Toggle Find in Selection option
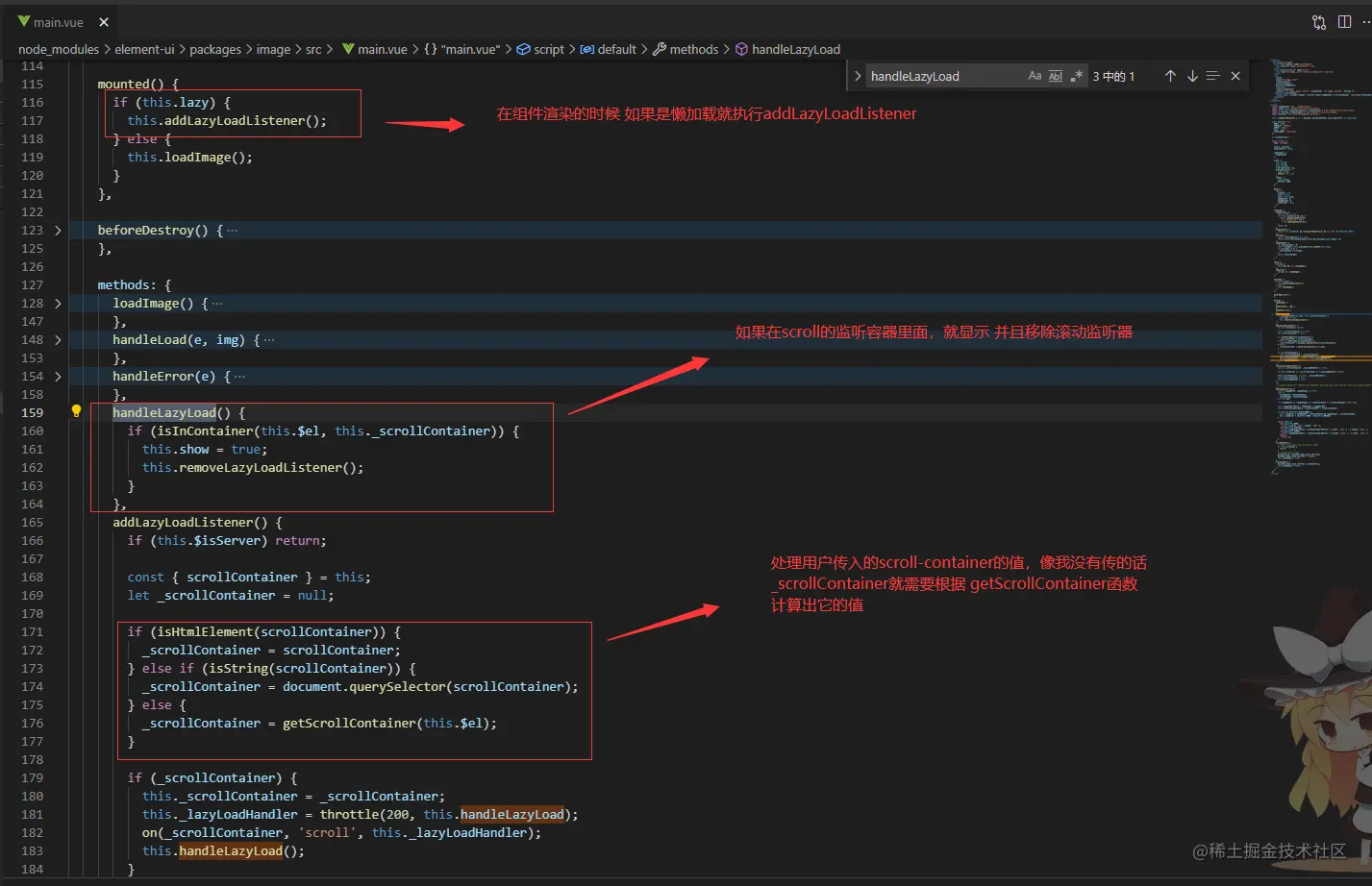1372x886 pixels. click(1213, 76)
